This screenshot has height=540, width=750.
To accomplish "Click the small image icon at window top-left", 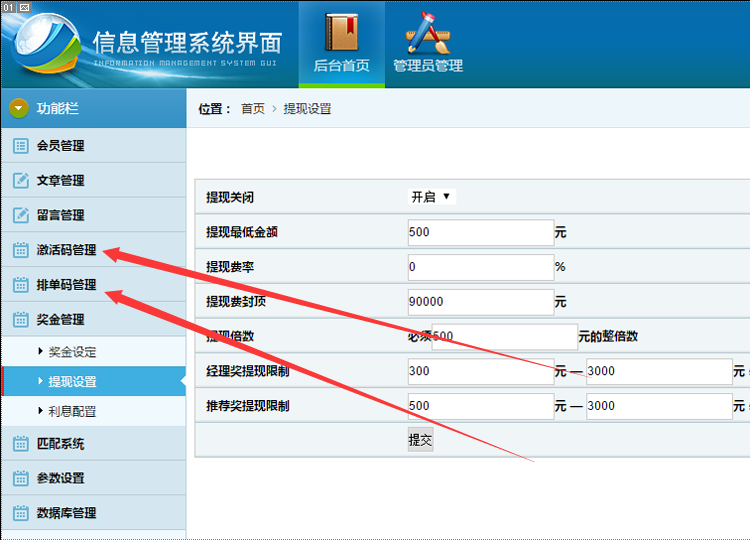I will [x=25, y=7].
